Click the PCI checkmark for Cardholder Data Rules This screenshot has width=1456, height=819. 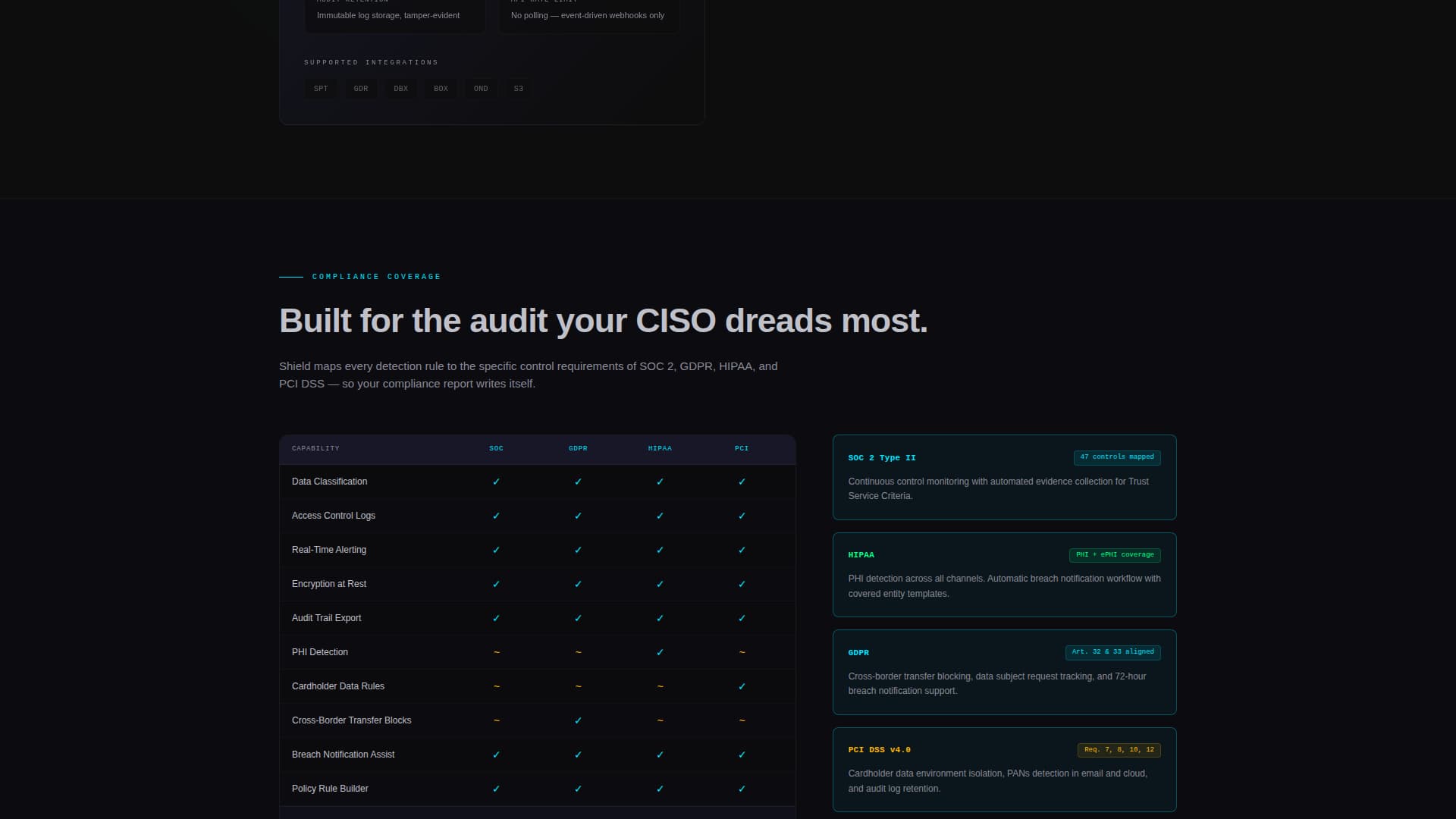click(742, 686)
